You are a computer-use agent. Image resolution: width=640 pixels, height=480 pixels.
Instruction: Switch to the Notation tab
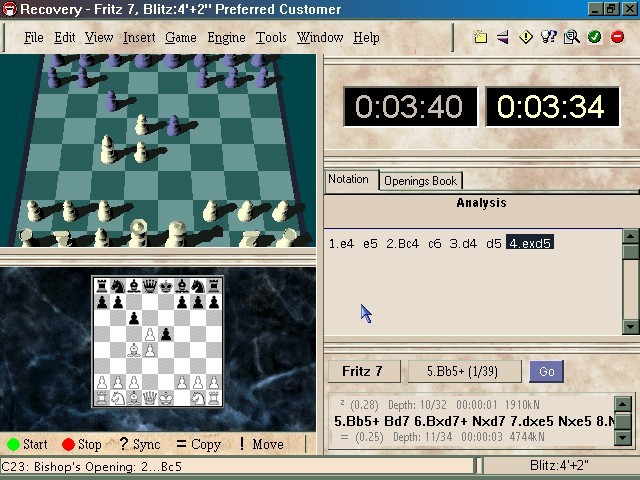click(x=351, y=180)
